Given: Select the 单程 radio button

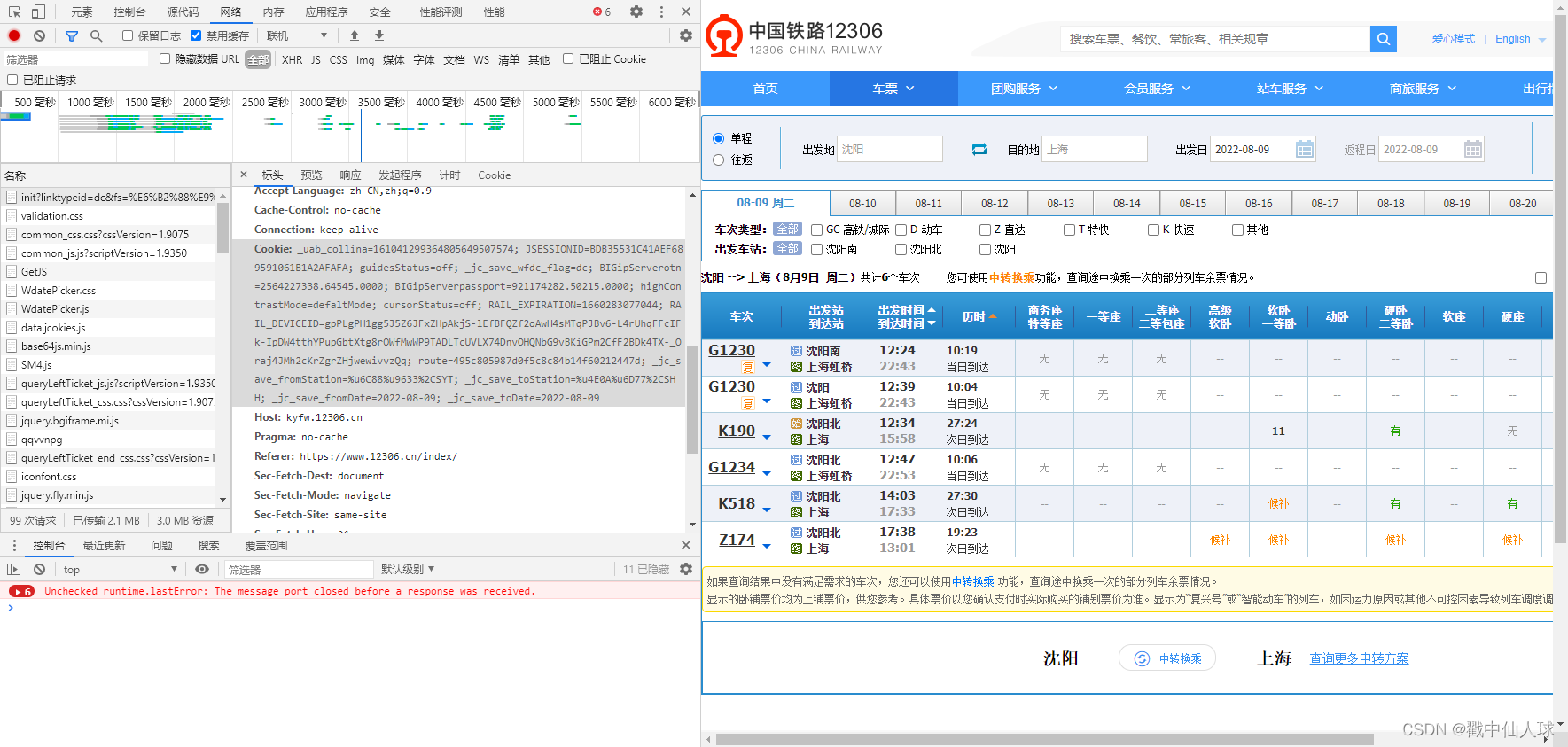Looking at the screenshot, I should [x=719, y=138].
